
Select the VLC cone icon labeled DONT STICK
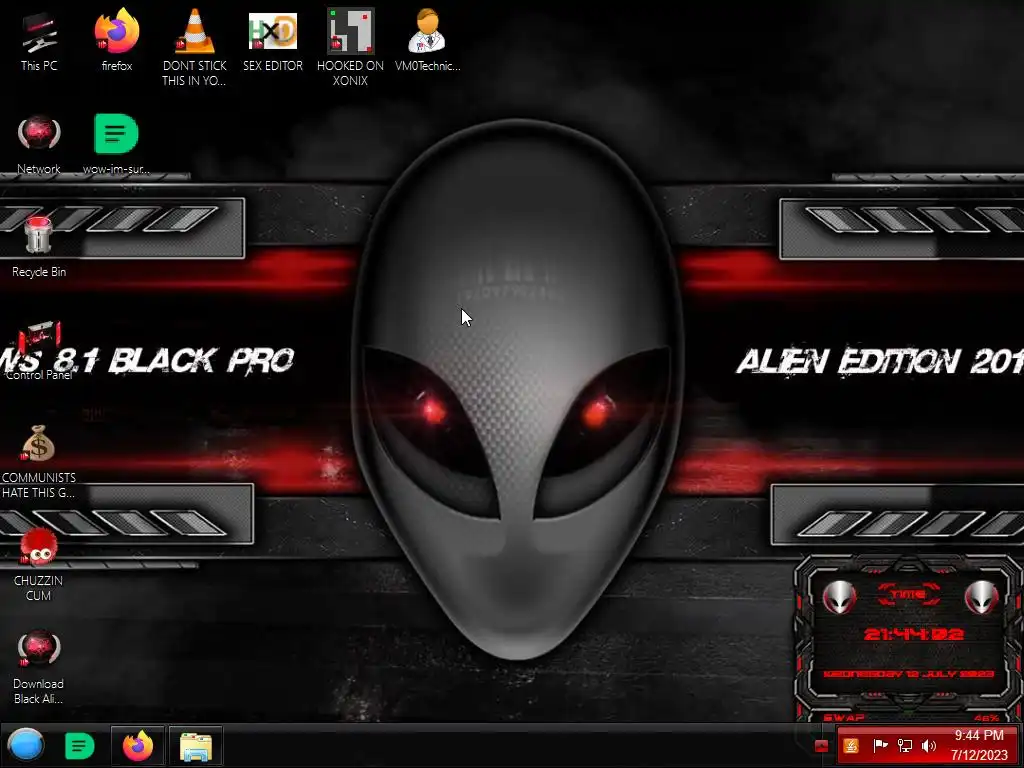pyautogui.click(x=195, y=47)
